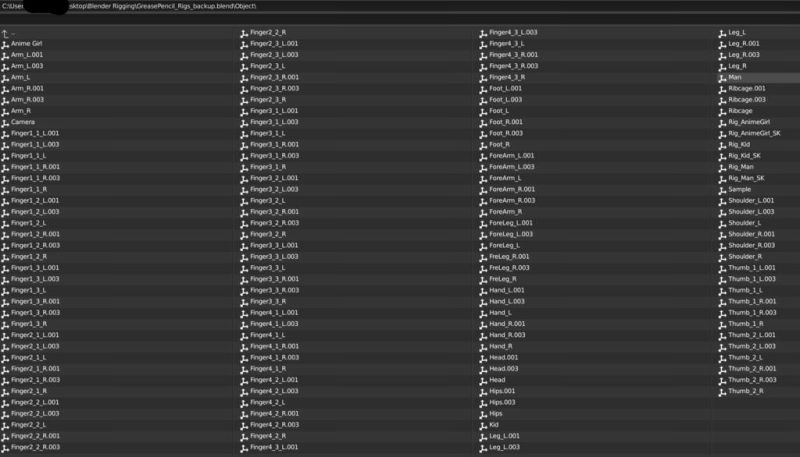Click icon beside Thumb_1_R
The width and height of the screenshot is (800, 457).
point(722,325)
